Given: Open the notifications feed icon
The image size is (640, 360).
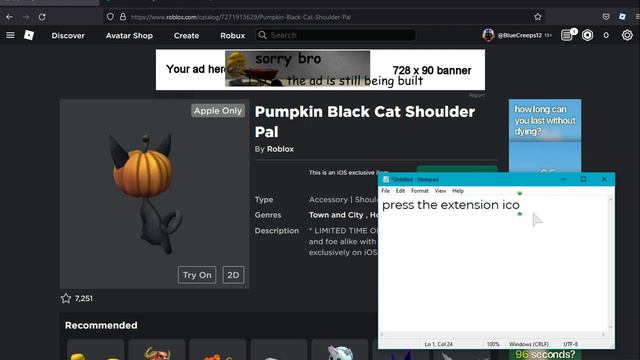Looking at the screenshot, I should [x=567, y=35].
